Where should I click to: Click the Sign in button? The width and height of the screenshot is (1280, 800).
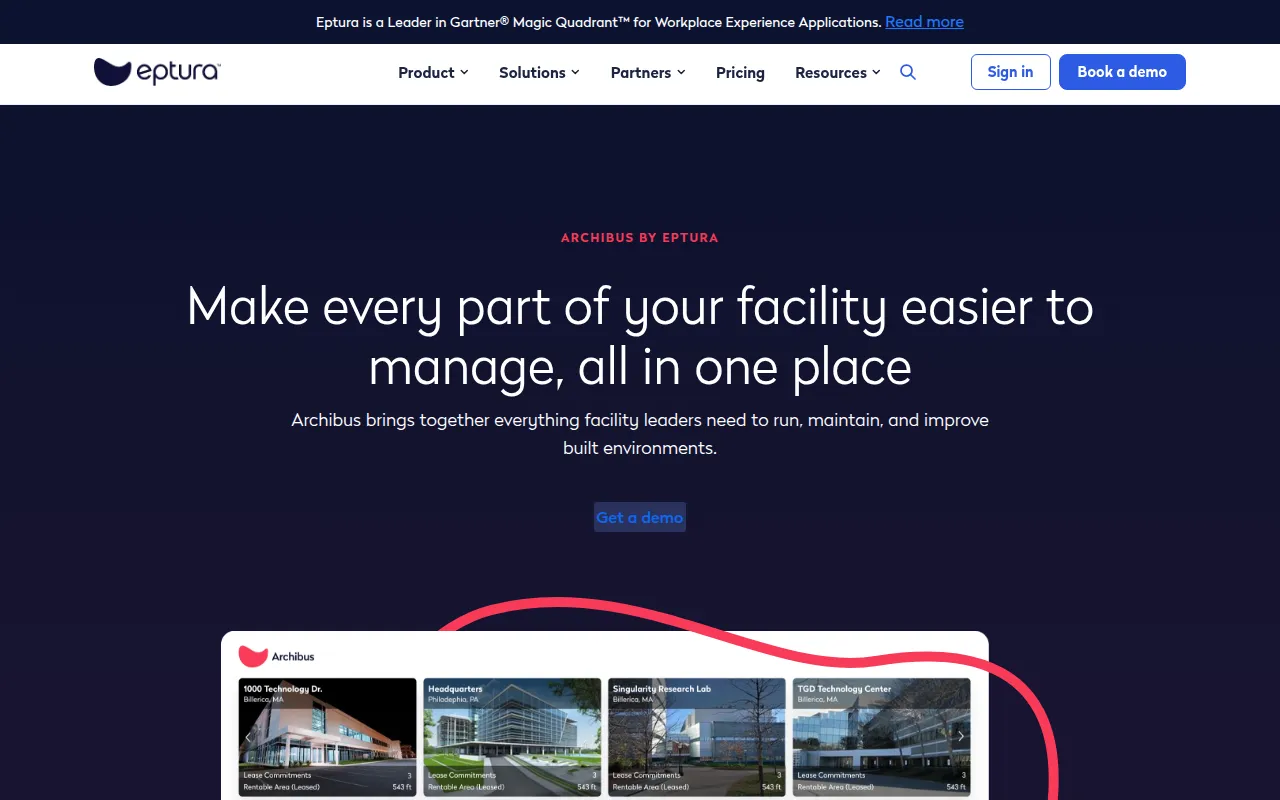point(1010,72)
